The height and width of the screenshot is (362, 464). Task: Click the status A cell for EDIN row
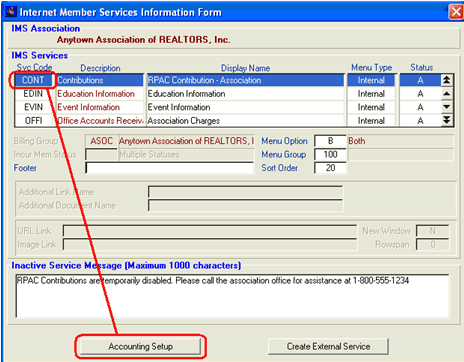pyautogui.click(x=420, y=94)
